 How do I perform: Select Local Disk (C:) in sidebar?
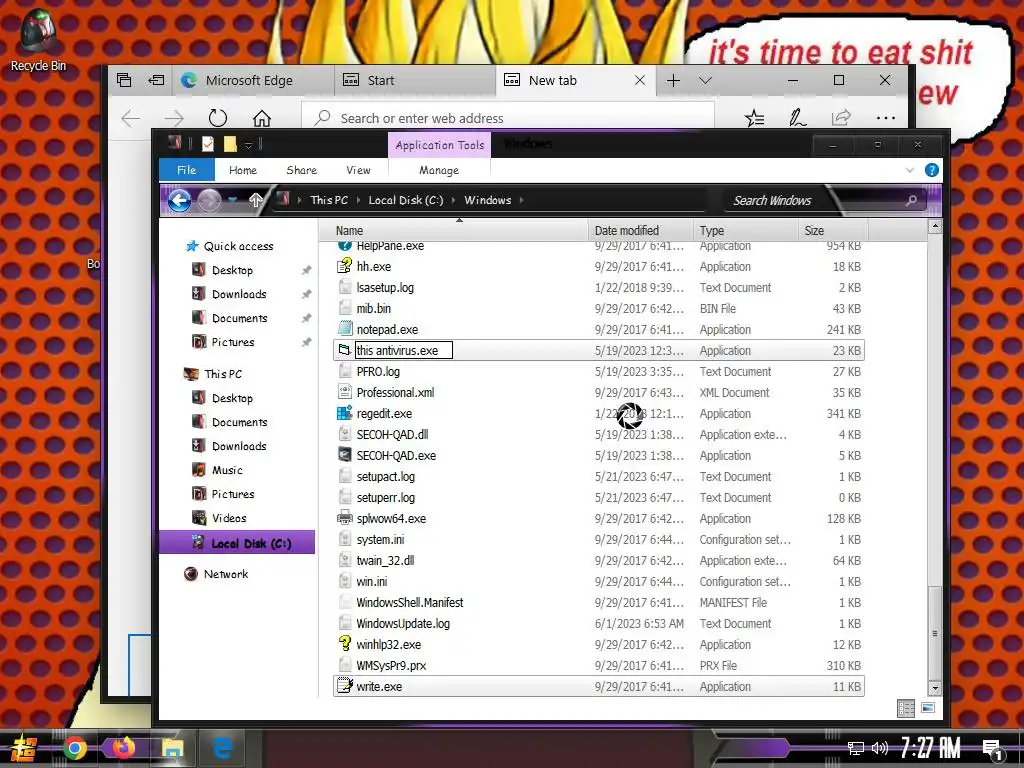click(237, 543)
